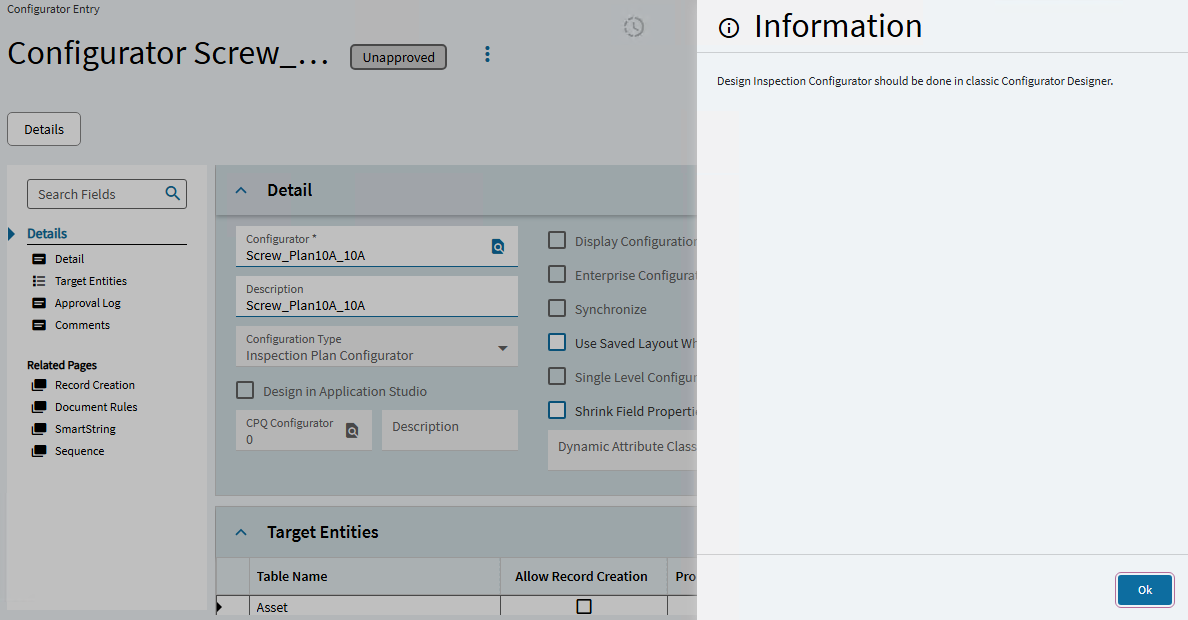This screenshot has width=1188, height=620.
Task: Click the Sequence page icon
Action: 39,451
